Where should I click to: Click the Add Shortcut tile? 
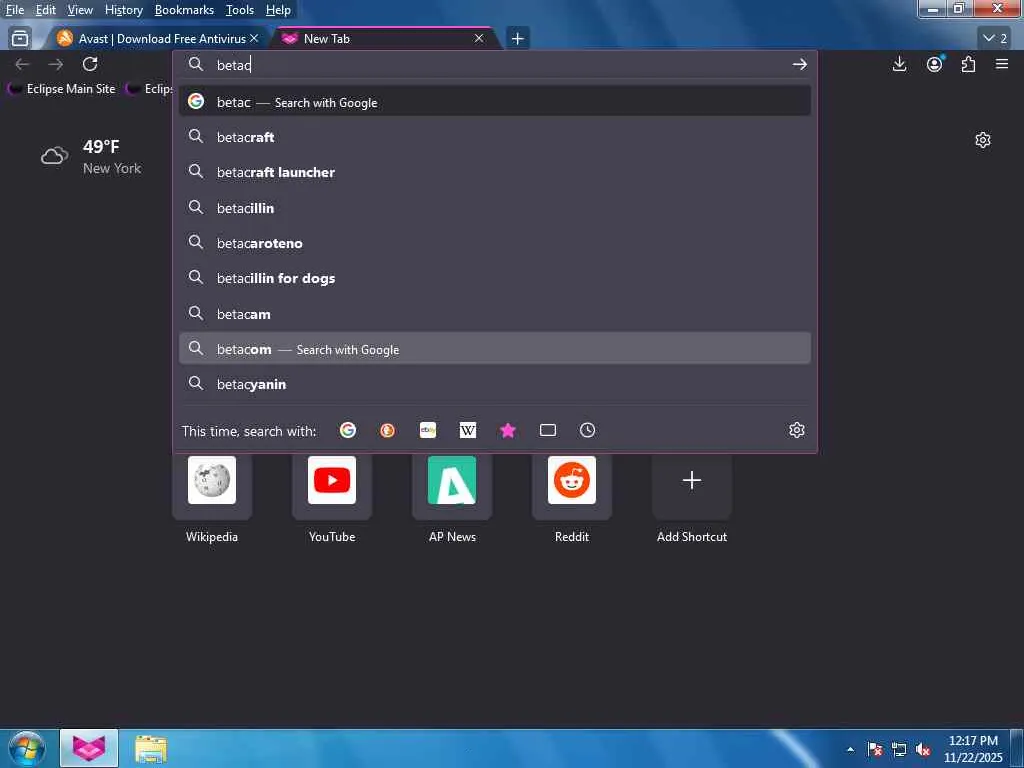click(x=692, y=487)
